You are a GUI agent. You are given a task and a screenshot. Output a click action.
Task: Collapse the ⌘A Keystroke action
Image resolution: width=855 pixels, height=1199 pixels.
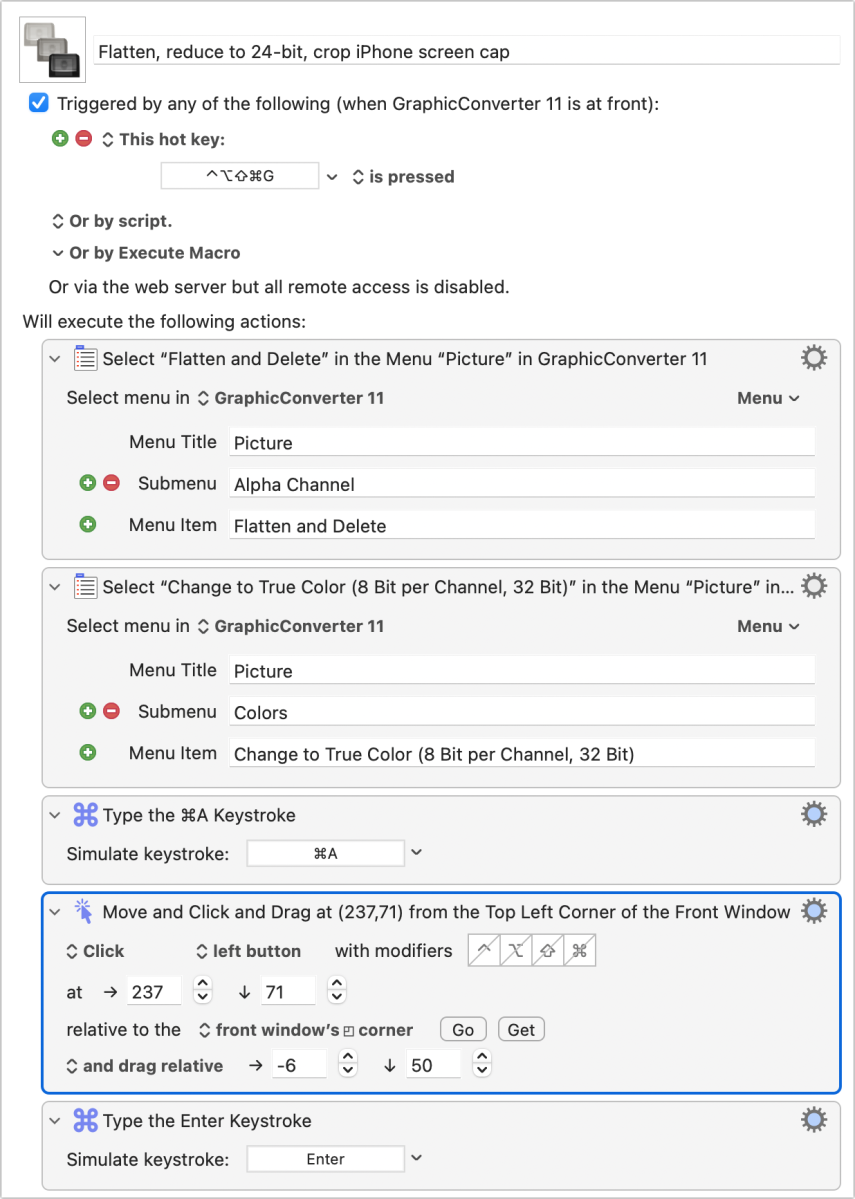(55, 815)
